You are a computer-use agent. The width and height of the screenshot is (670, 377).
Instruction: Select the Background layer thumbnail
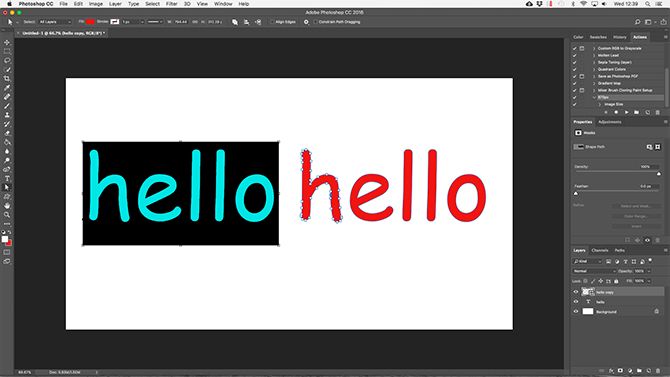[x=588, y=312]
